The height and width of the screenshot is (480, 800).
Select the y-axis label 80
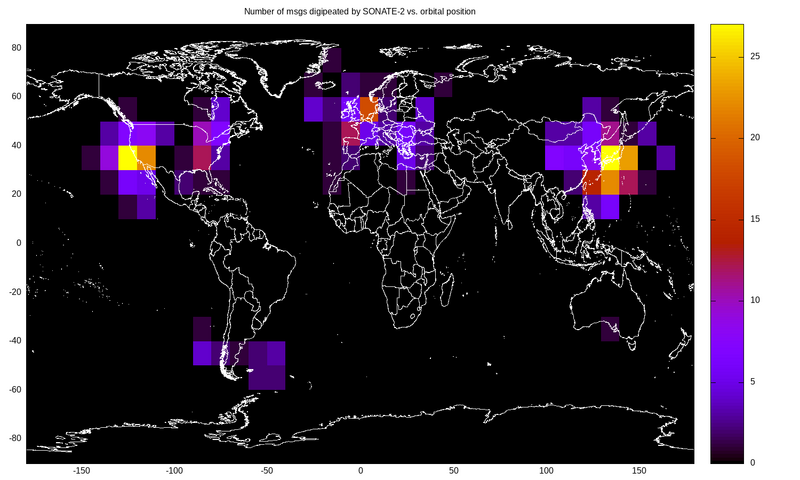[15, 47]
